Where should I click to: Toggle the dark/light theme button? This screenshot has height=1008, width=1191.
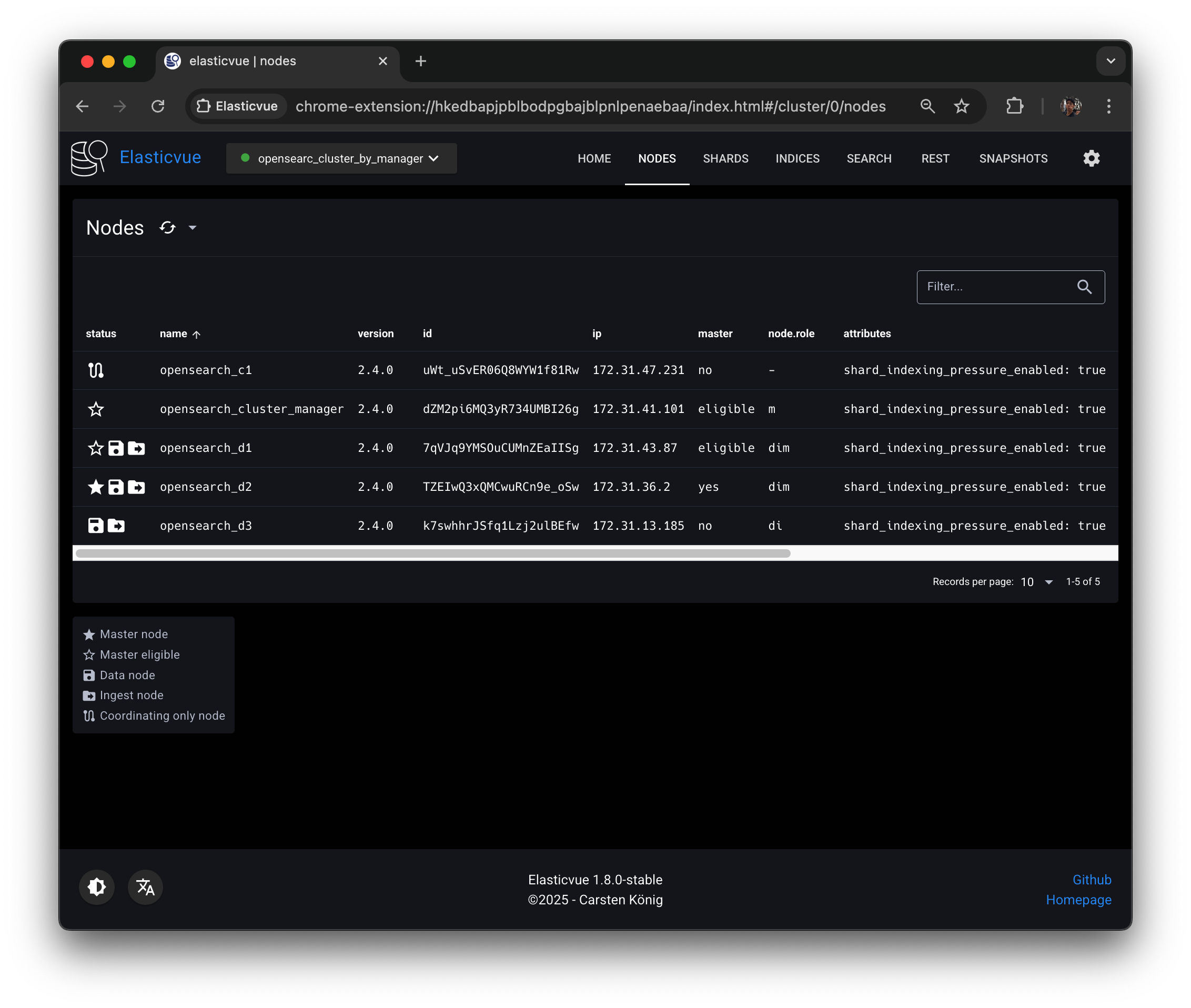97,887
